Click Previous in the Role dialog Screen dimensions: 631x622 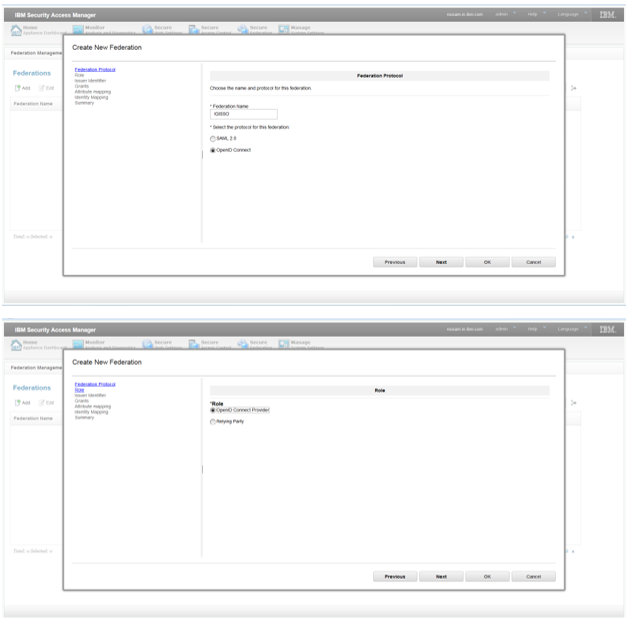tap(395, 577)
